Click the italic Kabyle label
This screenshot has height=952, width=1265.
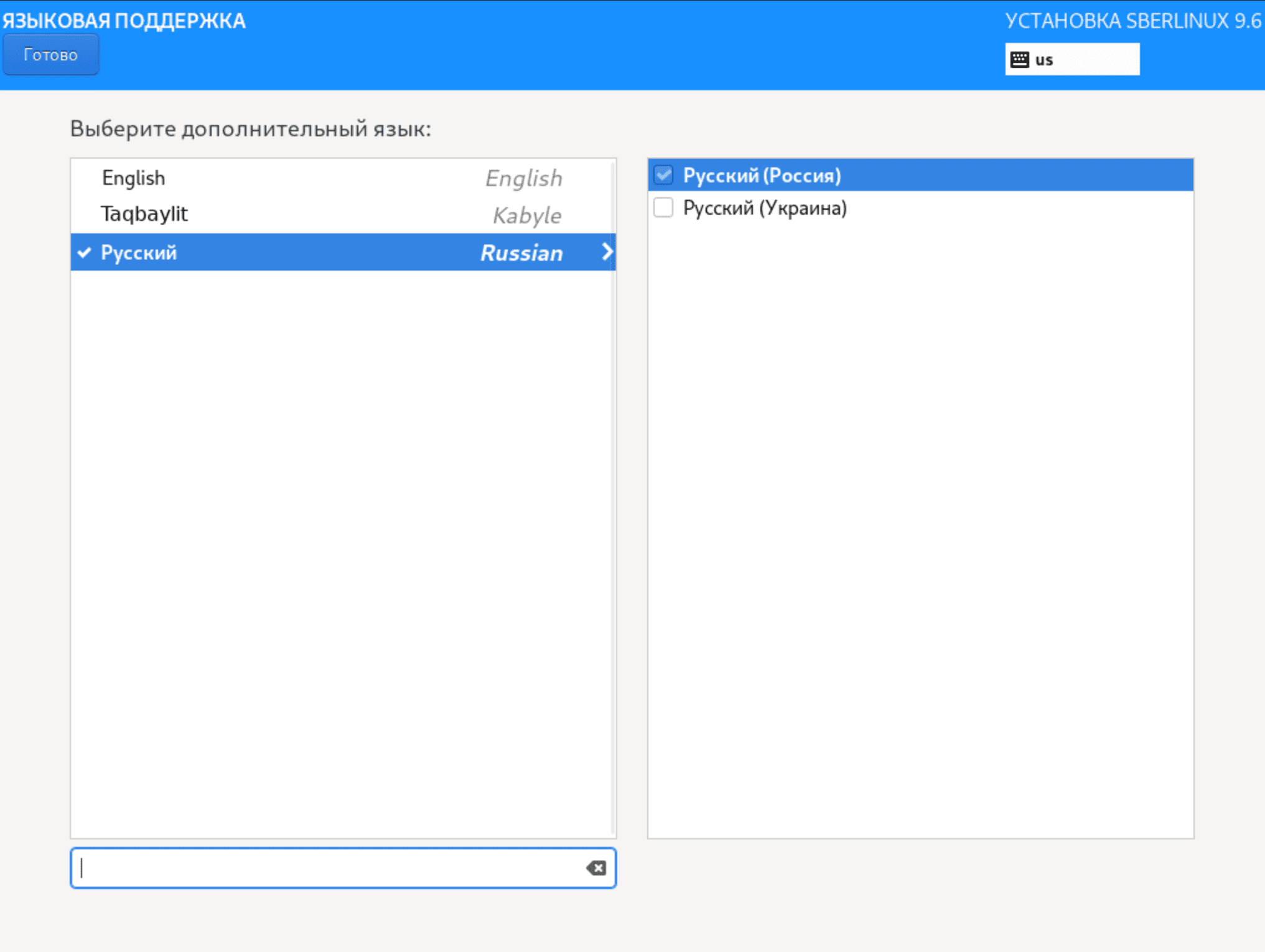pyautogui.click(x=527, y=215)
